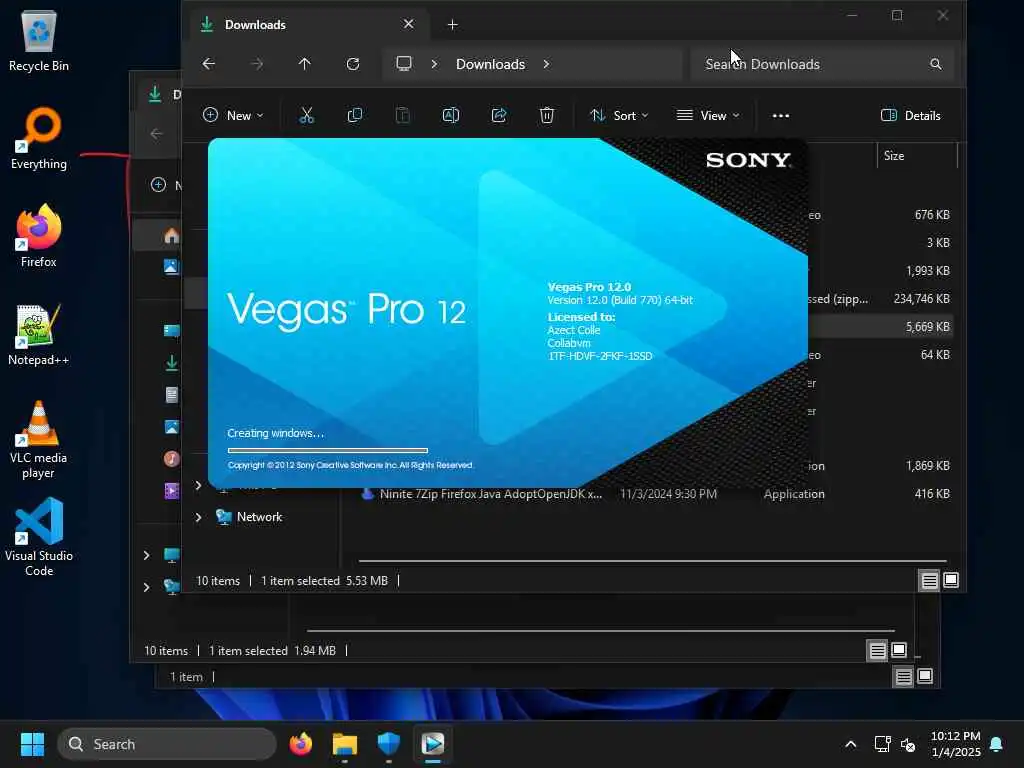
Task: Select green Downloads arrow icon in back window sidebar
Action: (172, 363)
